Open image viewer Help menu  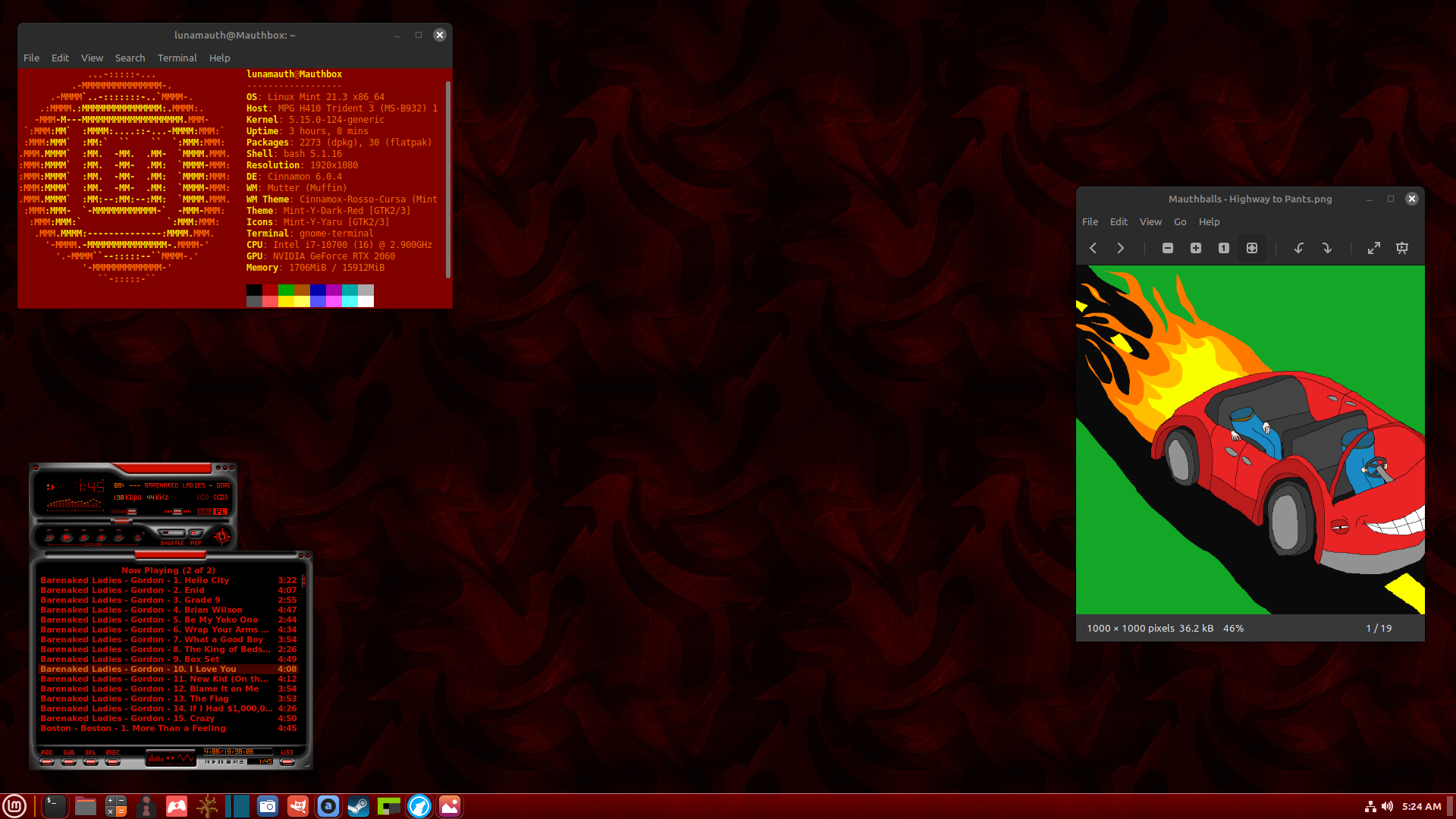(x=1209, y=221)
